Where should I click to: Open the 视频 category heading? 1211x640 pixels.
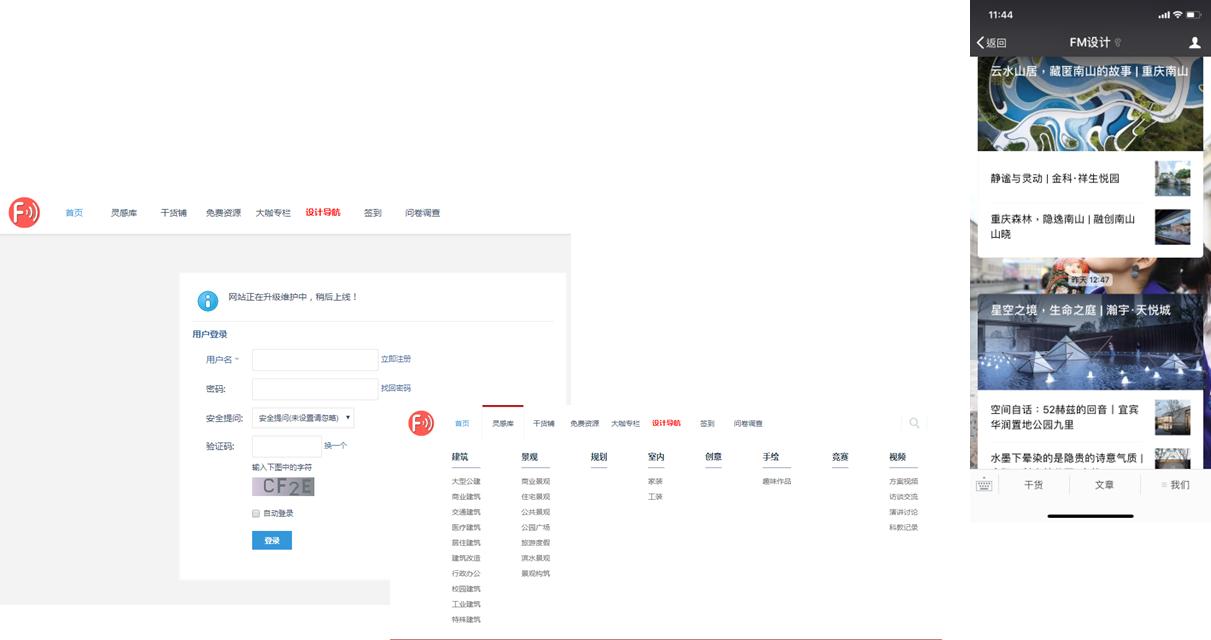897,457
